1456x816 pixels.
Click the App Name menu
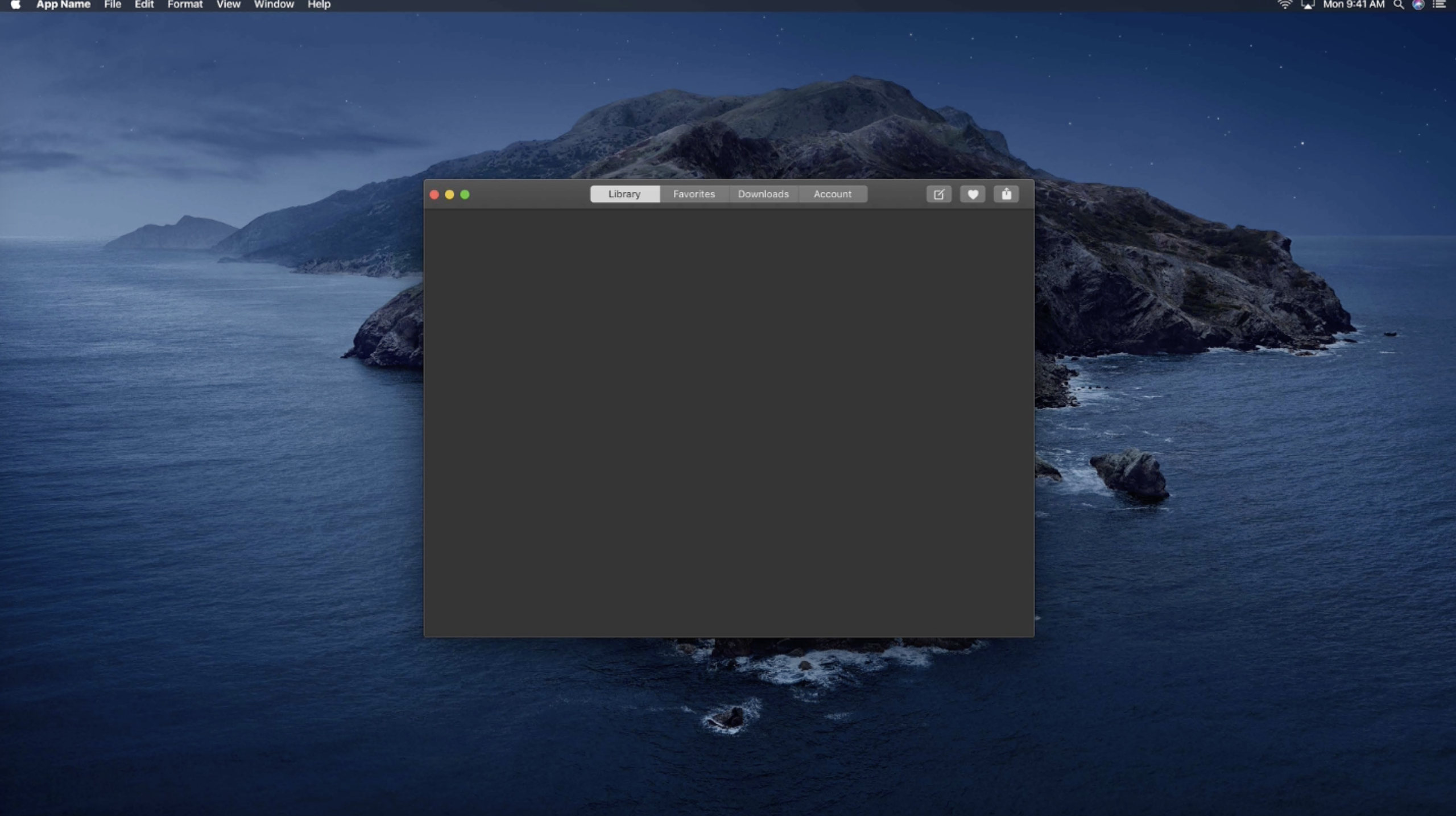pyautogui.click(x=63, y=5)
